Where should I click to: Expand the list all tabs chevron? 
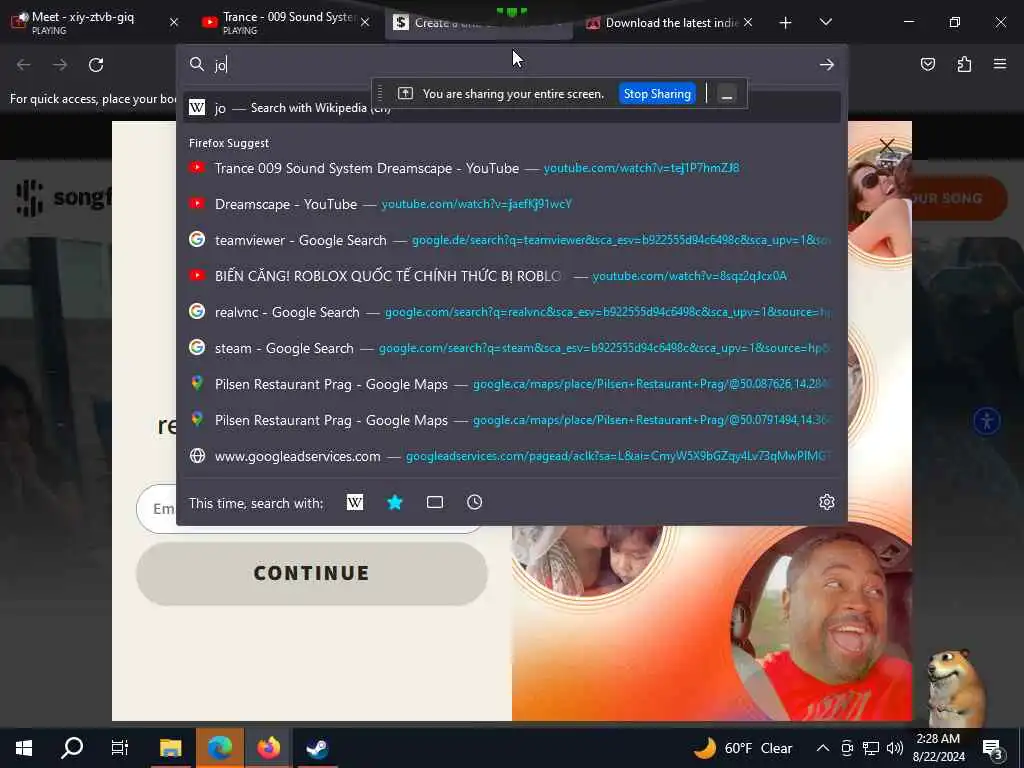[x=825, y=22]
